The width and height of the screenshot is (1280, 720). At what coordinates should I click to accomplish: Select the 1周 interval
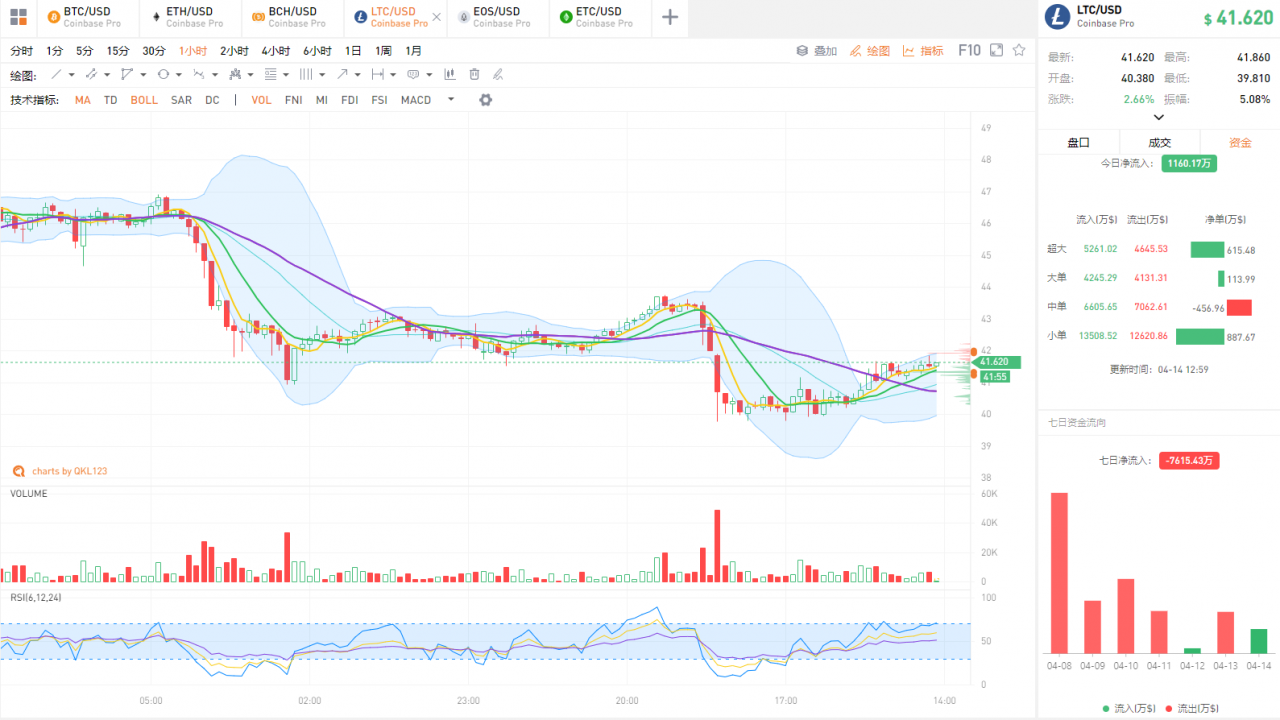point(384,51)
